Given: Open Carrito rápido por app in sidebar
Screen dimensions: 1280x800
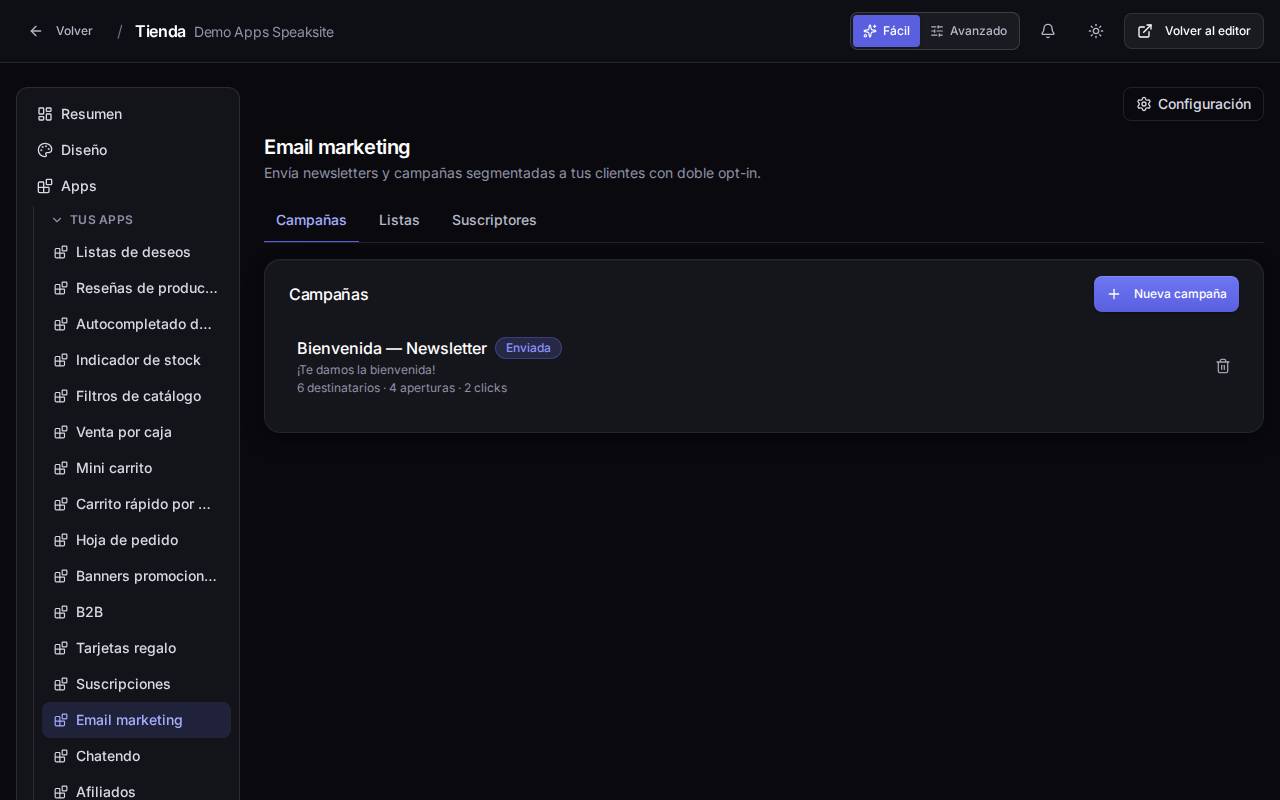Looking at the screenshot, I should point(136,504).
